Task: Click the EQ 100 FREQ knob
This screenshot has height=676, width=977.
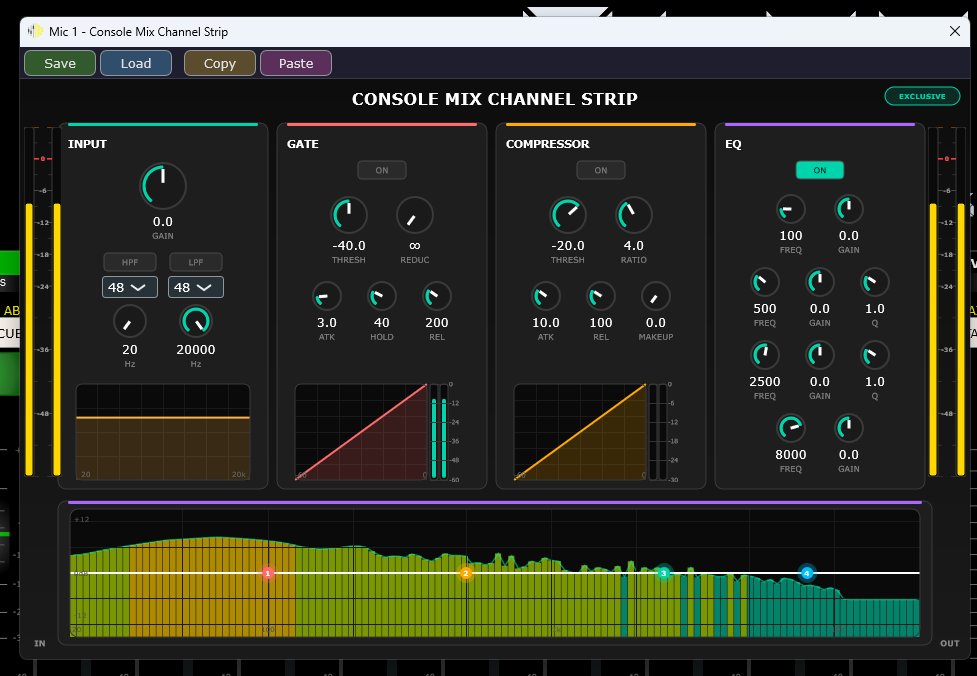Action: tap(791, 209)
